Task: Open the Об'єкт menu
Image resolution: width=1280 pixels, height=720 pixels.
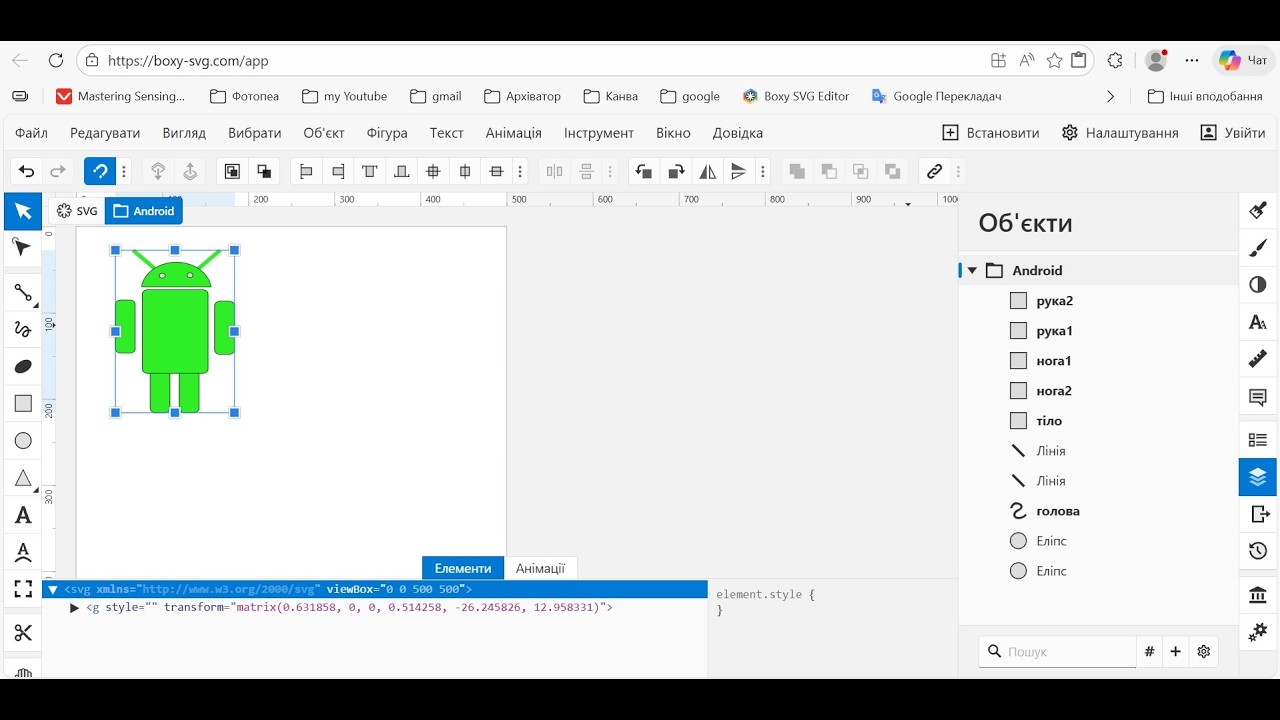Action: (x=324, y=133)
